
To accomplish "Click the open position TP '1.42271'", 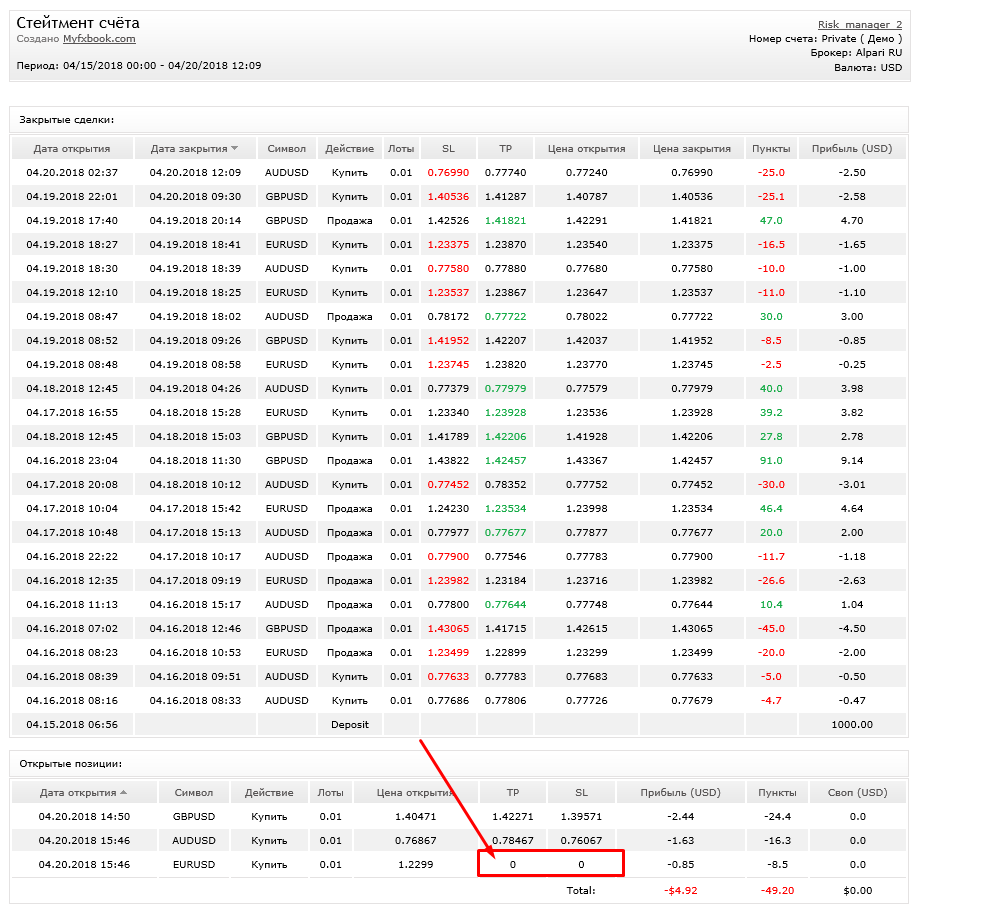I will 513,817.
